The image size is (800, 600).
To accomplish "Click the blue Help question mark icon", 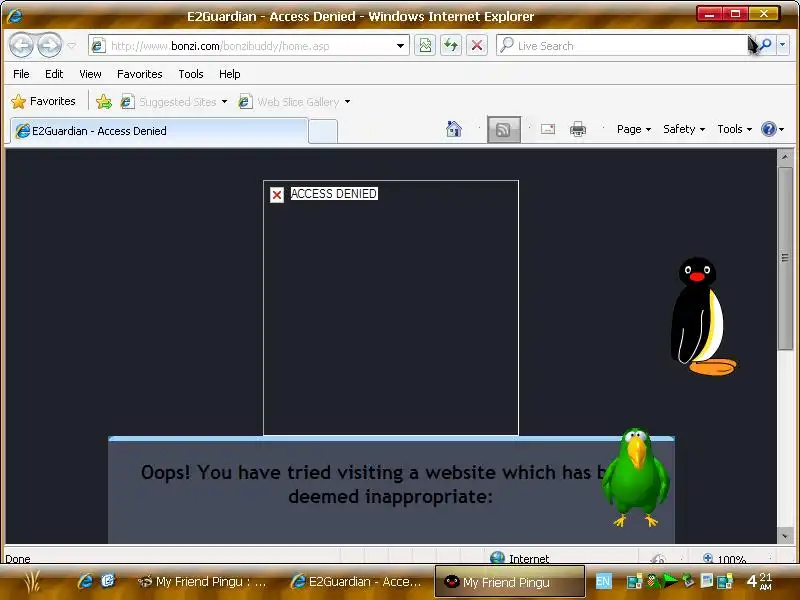I will point(768,129).
